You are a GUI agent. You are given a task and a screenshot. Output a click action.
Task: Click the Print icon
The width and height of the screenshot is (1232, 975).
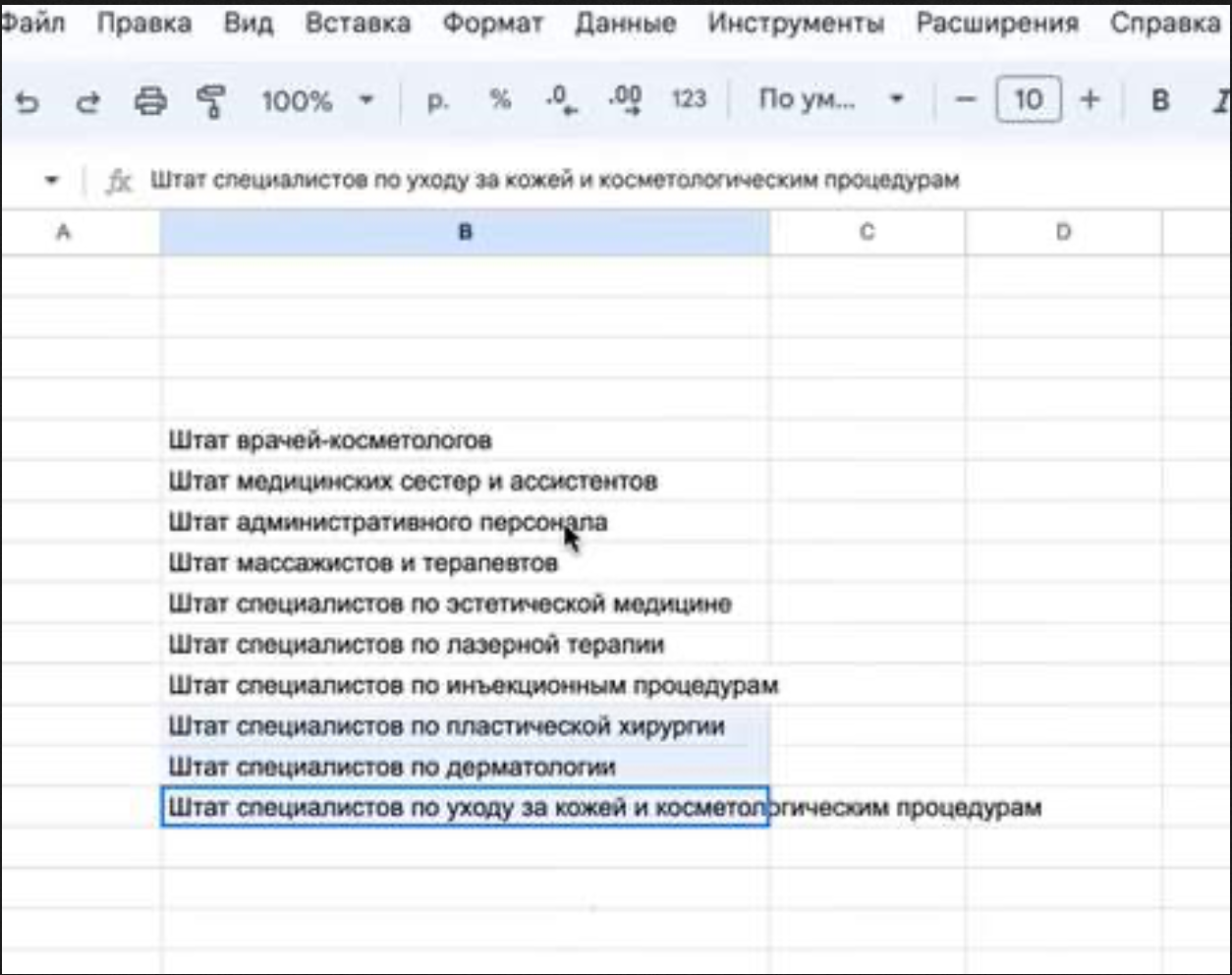click(150, 100)
